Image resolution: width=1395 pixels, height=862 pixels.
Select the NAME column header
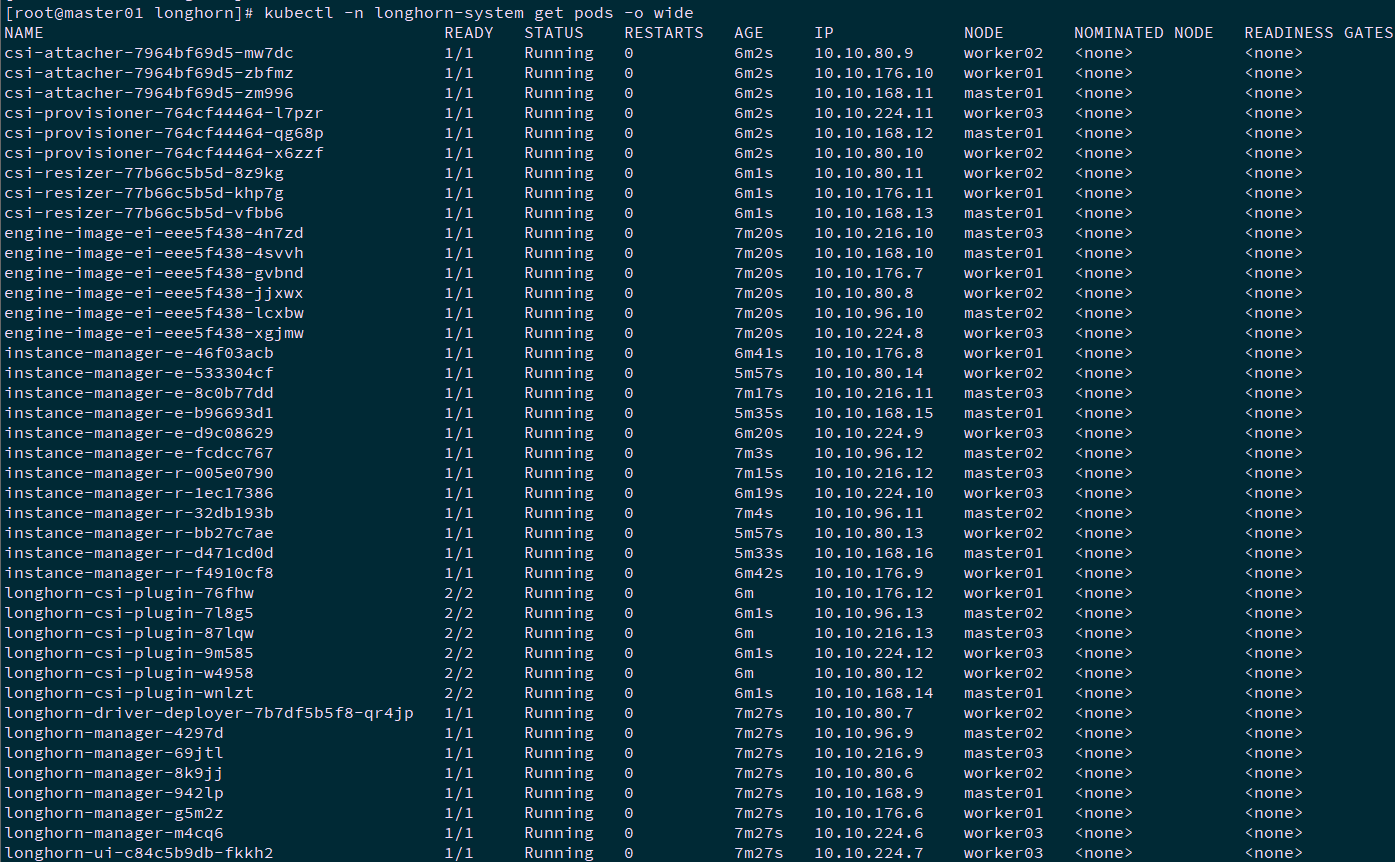coord(24,33)
